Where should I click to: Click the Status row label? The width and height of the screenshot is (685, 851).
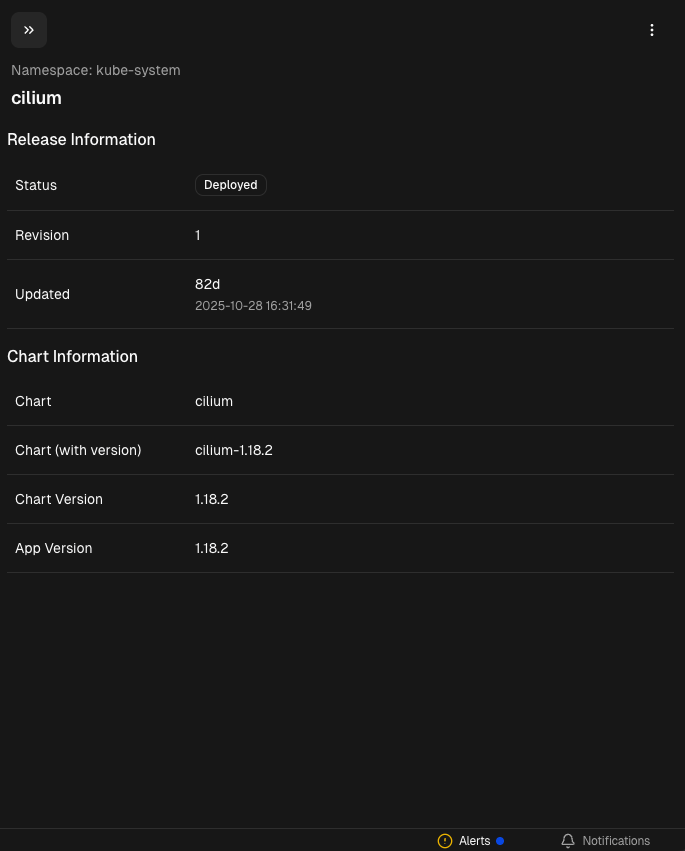tap(36, 185)
